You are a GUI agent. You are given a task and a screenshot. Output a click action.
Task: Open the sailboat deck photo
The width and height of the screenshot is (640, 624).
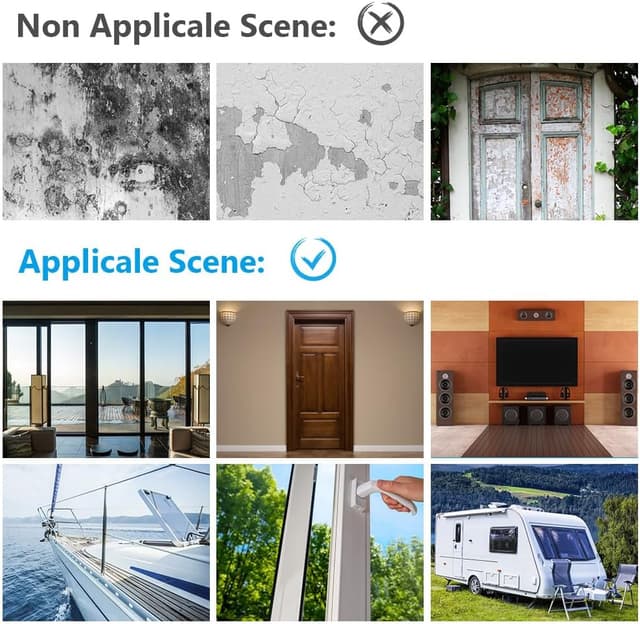tap(106, 542)
